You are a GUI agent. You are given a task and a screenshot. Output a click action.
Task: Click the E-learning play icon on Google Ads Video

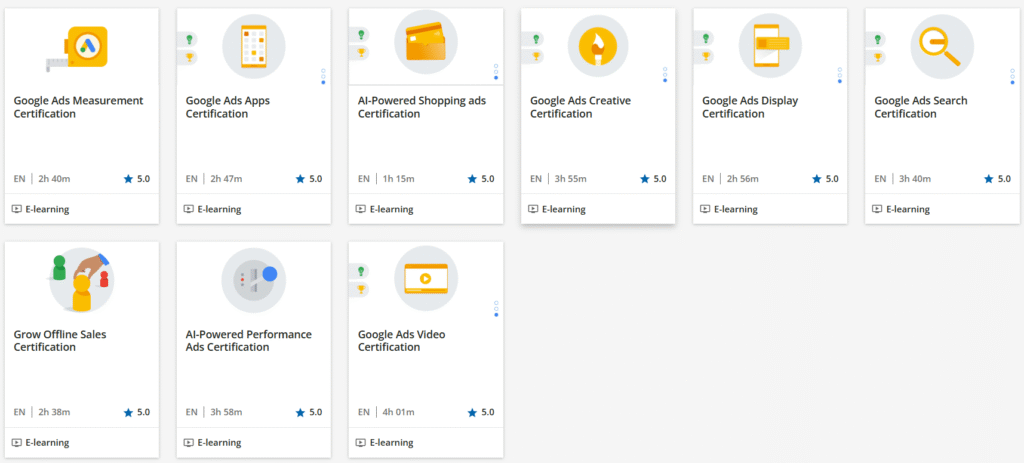click(x=360, y=443)
